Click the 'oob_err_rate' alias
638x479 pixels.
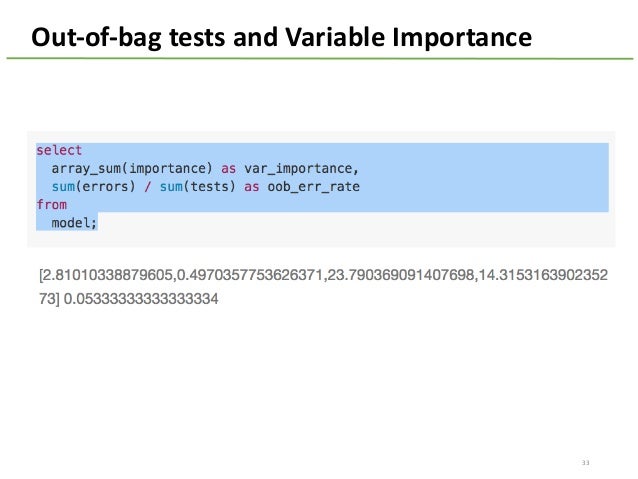coord(313,187)
